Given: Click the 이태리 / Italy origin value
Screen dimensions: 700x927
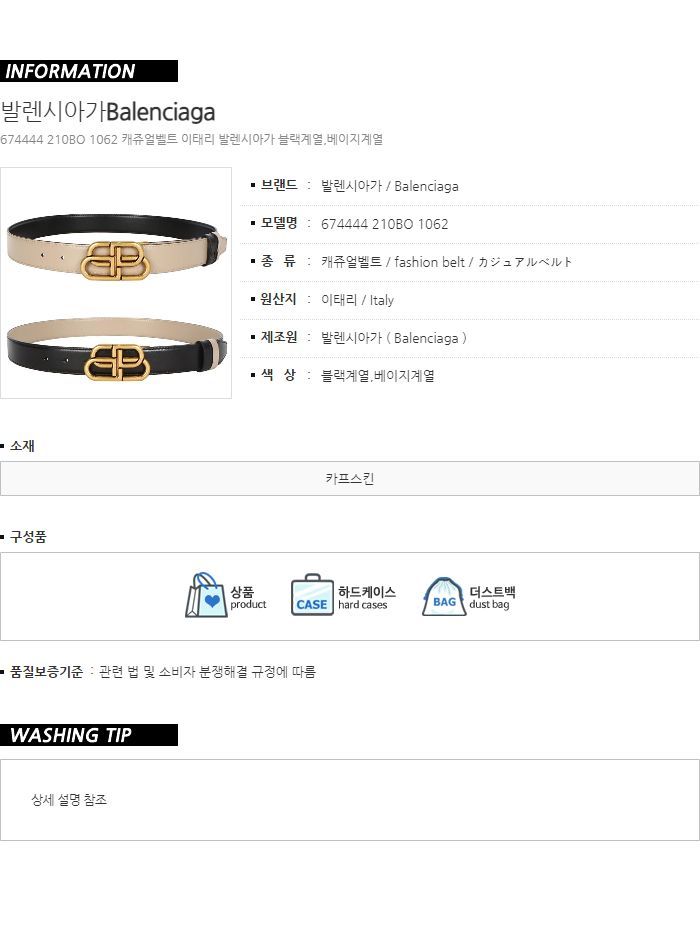Looking at the screenshot, I should coord(357,300).
